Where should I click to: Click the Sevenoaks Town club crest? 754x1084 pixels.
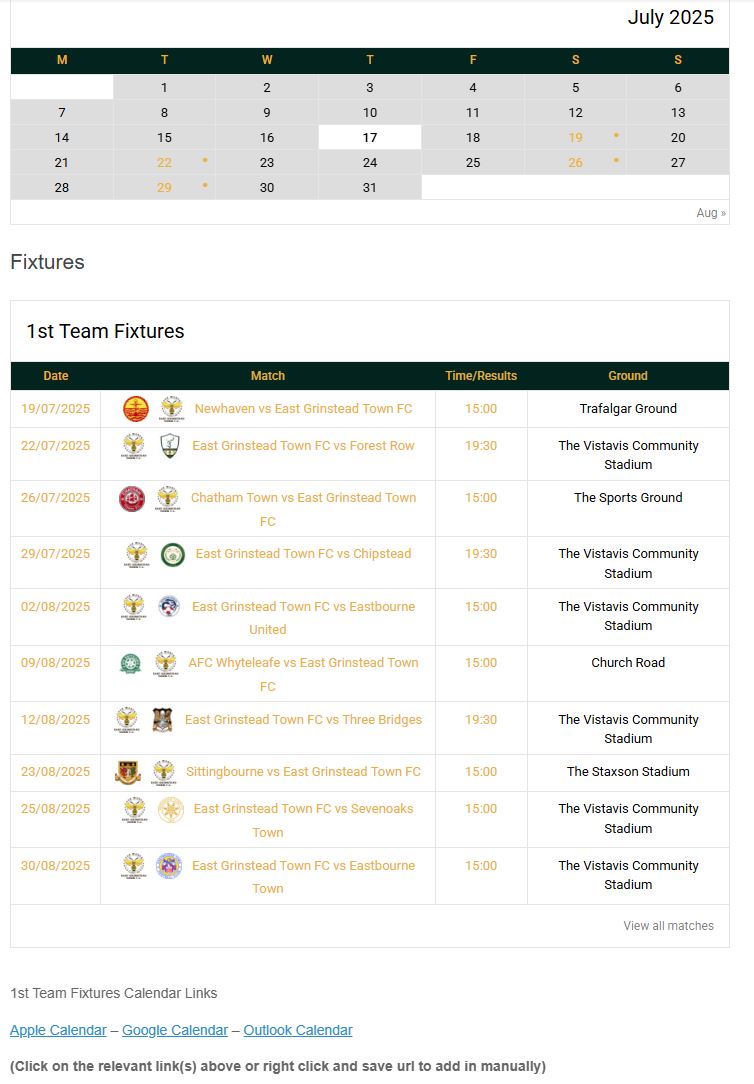click(x=171, y=809)
